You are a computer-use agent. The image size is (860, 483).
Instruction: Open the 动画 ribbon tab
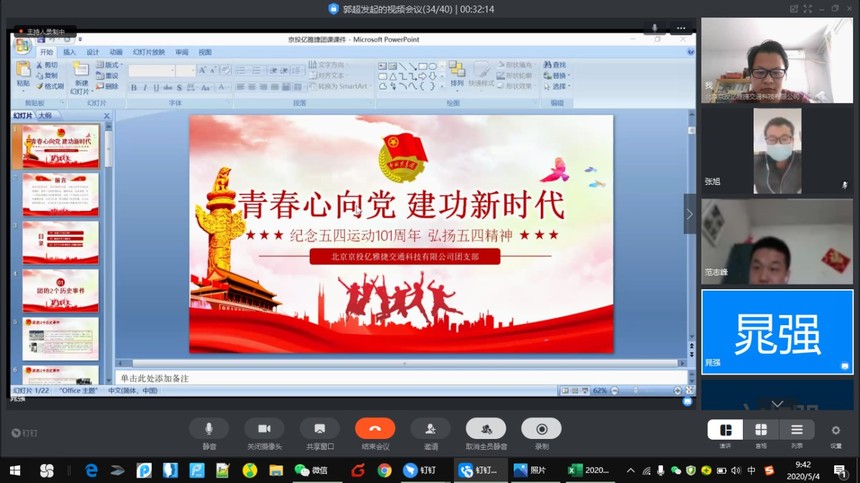click(x=116, y=52)
